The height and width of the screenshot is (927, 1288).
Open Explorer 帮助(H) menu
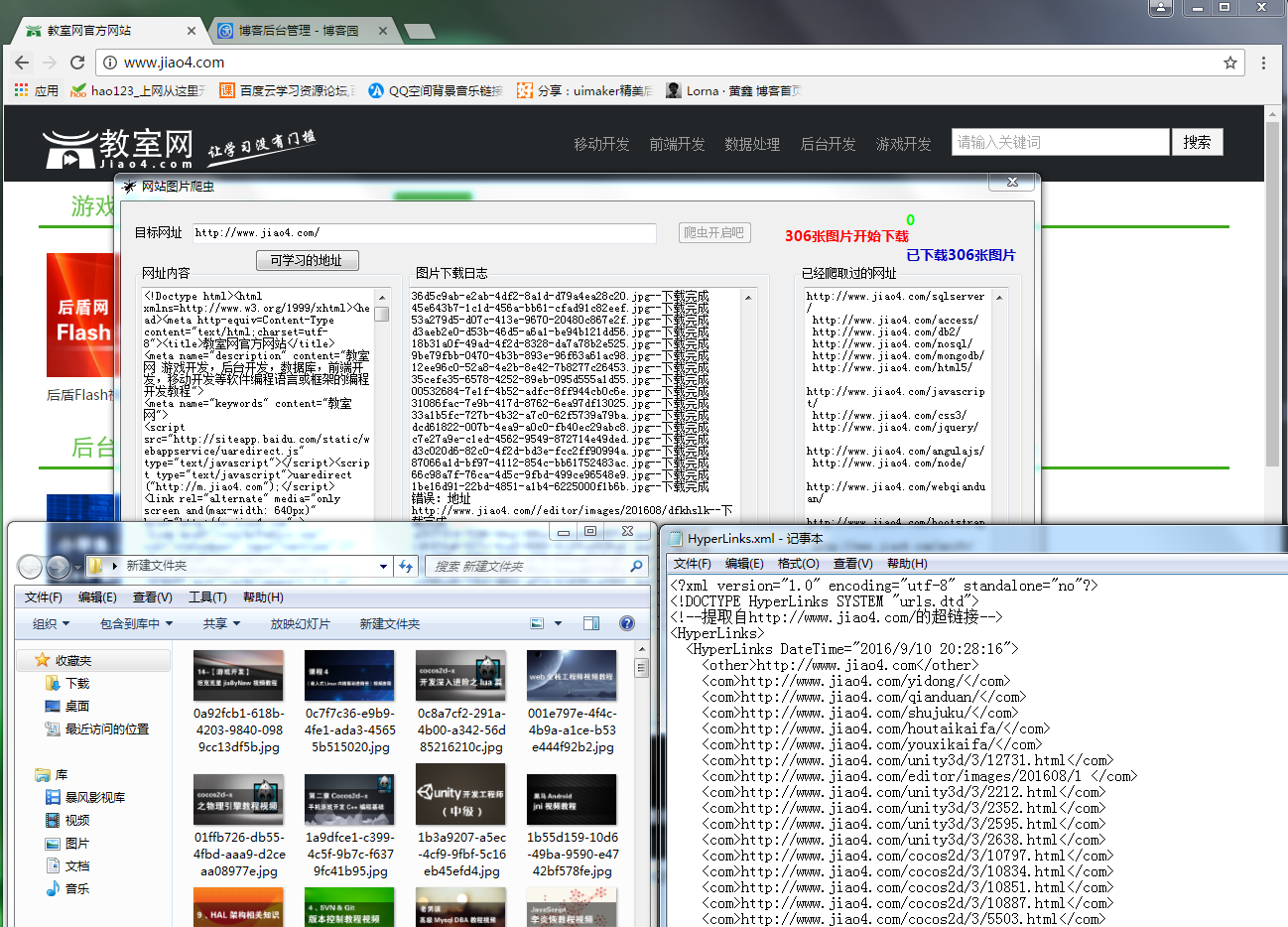tap(263, 597)
